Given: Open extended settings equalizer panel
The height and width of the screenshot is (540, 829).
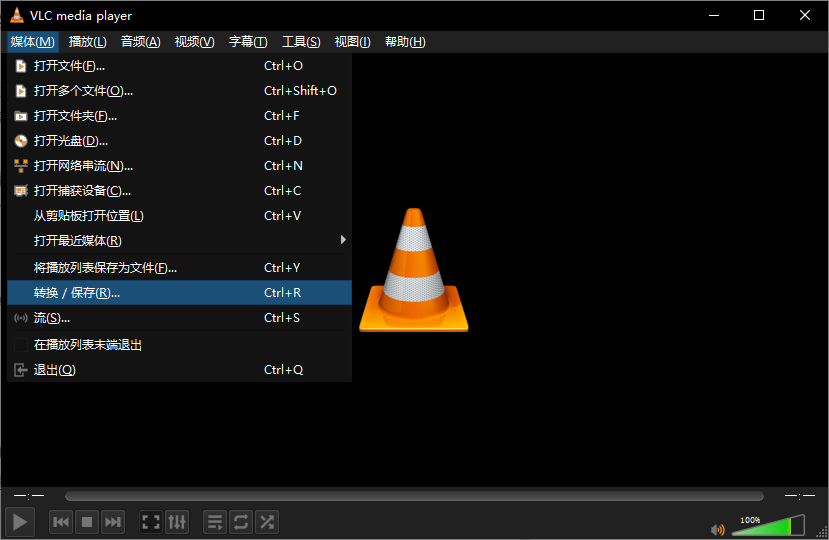Looking at the screenshot, I should 177,522.
